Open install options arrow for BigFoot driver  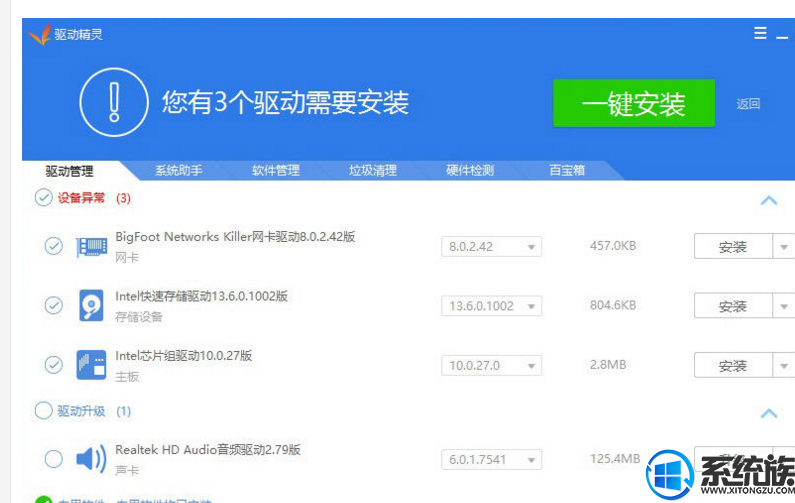[784, 246]
